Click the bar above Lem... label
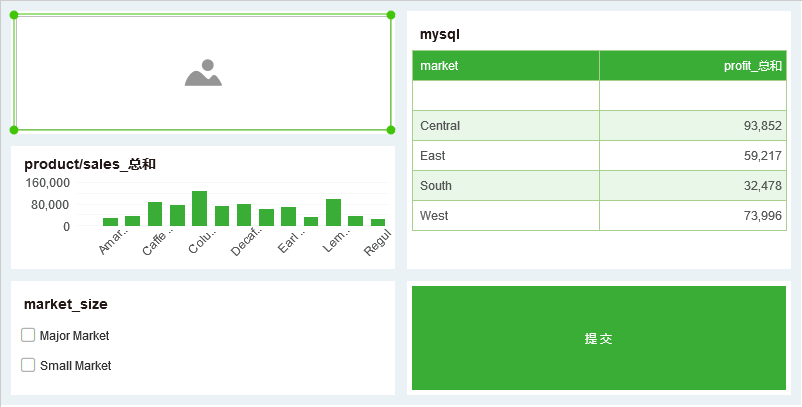This screenshot has height=407, width=802. pos(333,212)
